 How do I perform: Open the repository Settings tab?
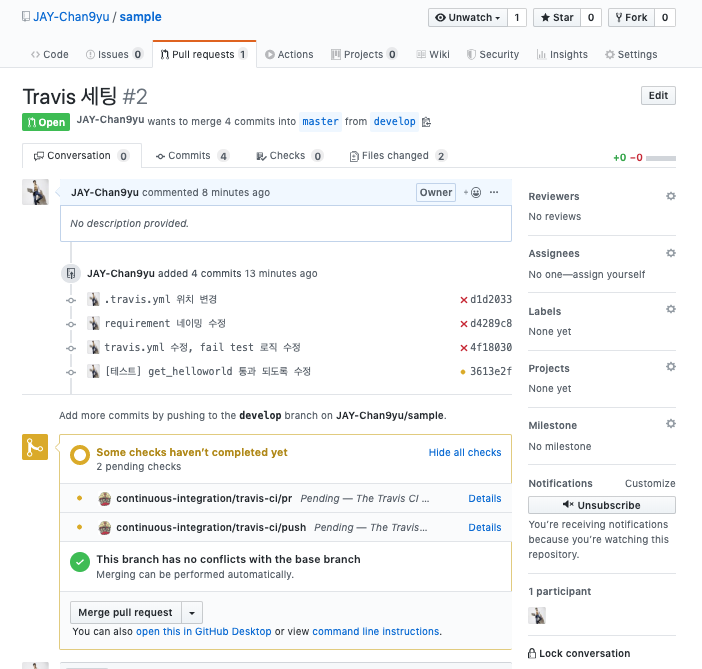[x=631, y=55]
